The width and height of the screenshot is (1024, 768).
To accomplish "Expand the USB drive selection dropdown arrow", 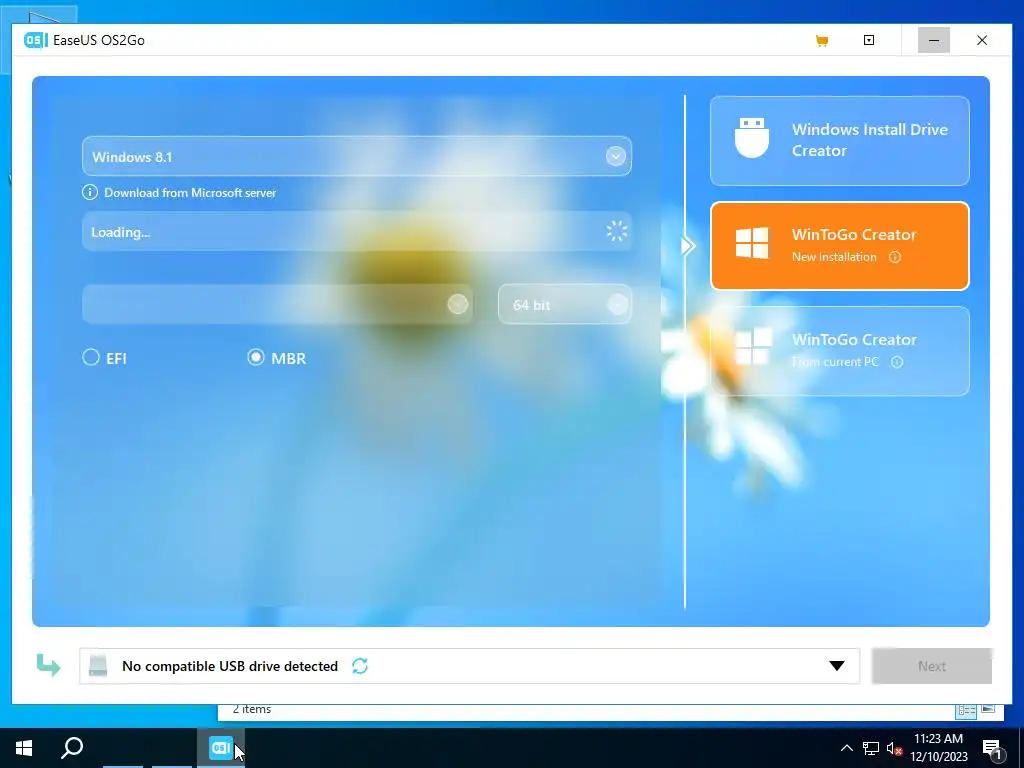I will pyautogui.click(x=837, y=666).
